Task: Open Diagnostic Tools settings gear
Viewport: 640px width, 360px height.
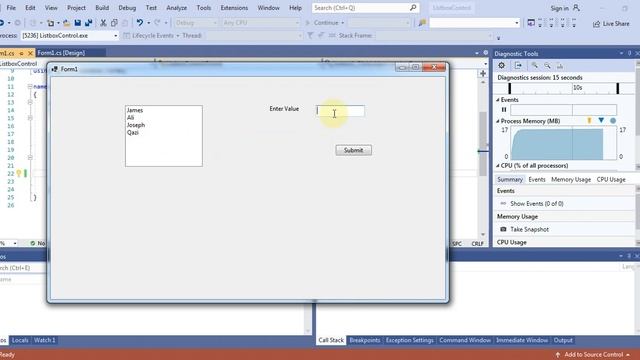Action: (502, 66)
